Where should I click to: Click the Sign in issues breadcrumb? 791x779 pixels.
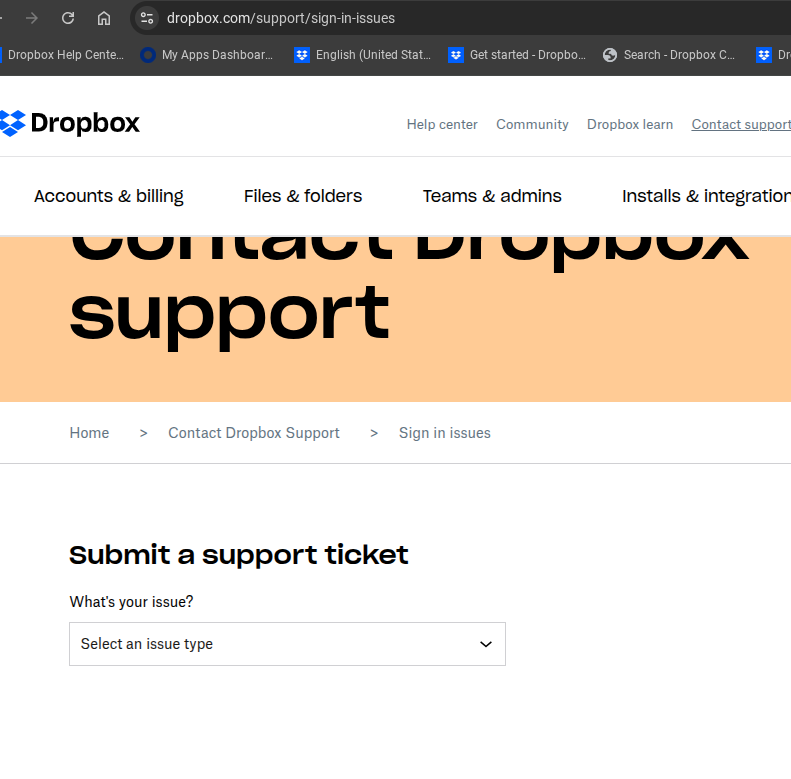coord(444,433)
